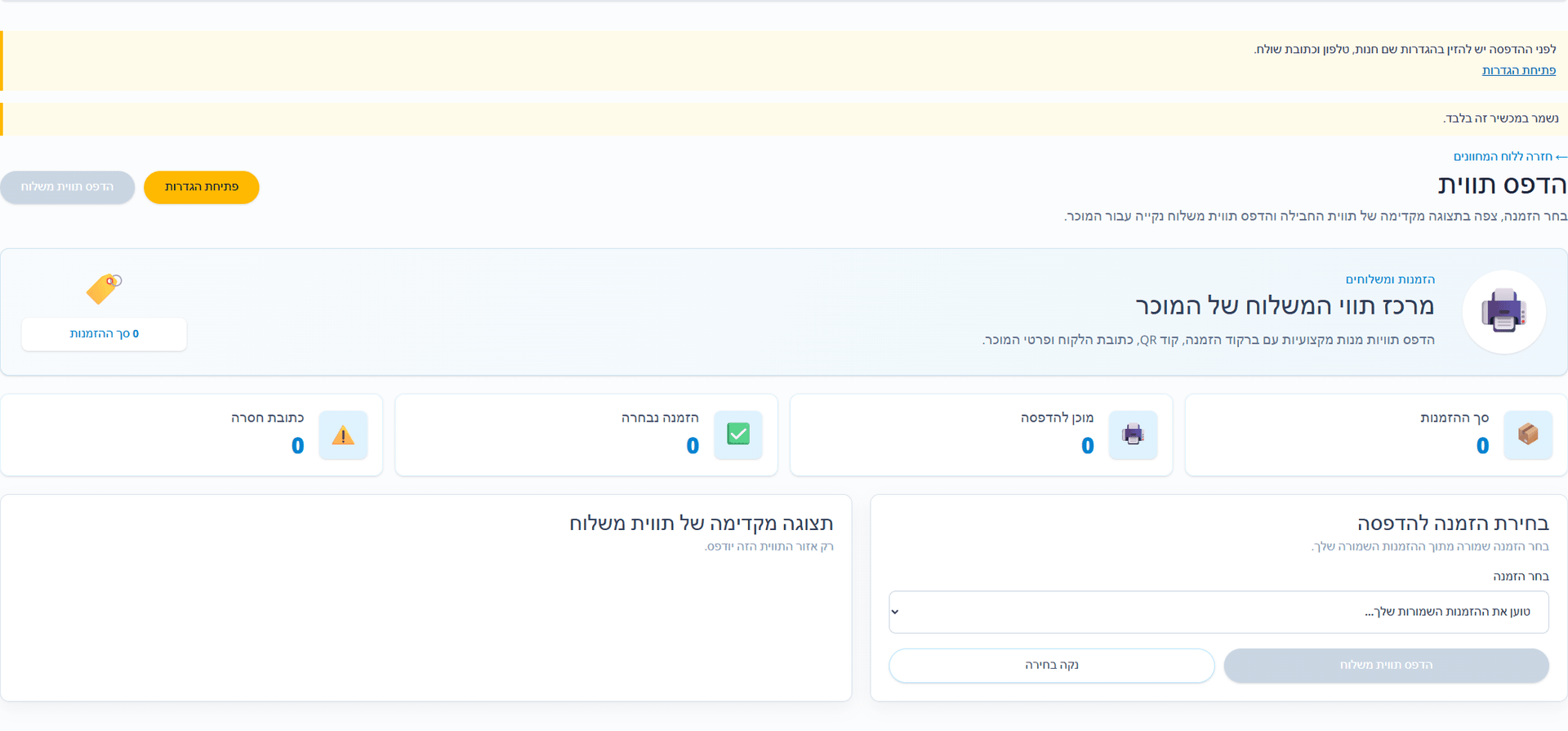Click the warning triangle icon on the כתובת חסרה card

(x=343, y=435)
